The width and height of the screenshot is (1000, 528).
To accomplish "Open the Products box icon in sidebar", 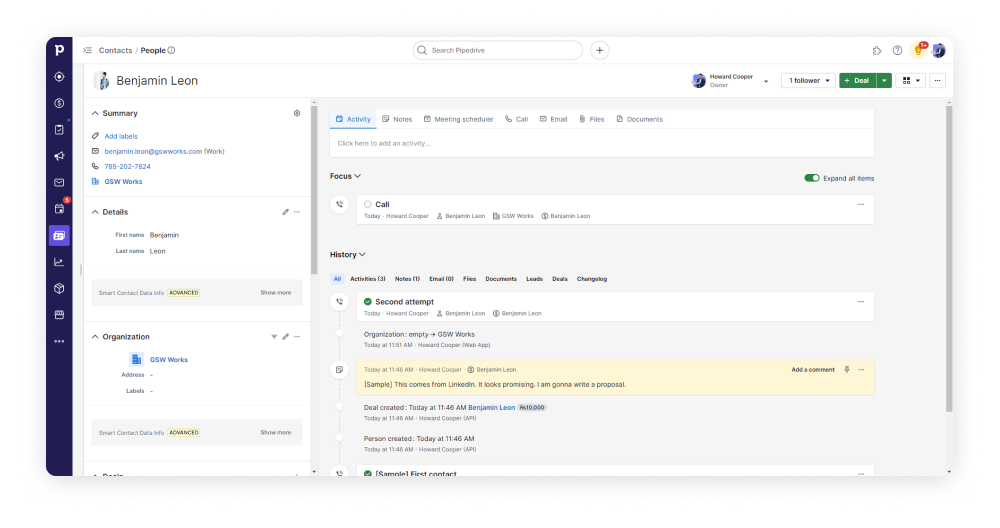I will (59, 288).
